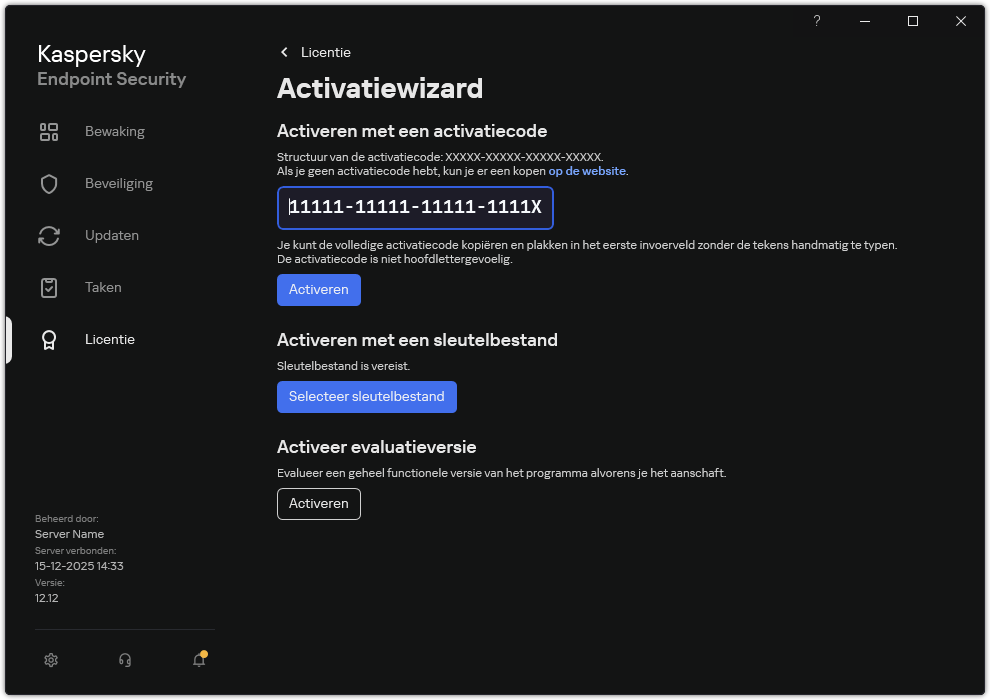This screenshot has height=700, width=990.
Task: Open the op de website link
Action: [x=587, y=170]
